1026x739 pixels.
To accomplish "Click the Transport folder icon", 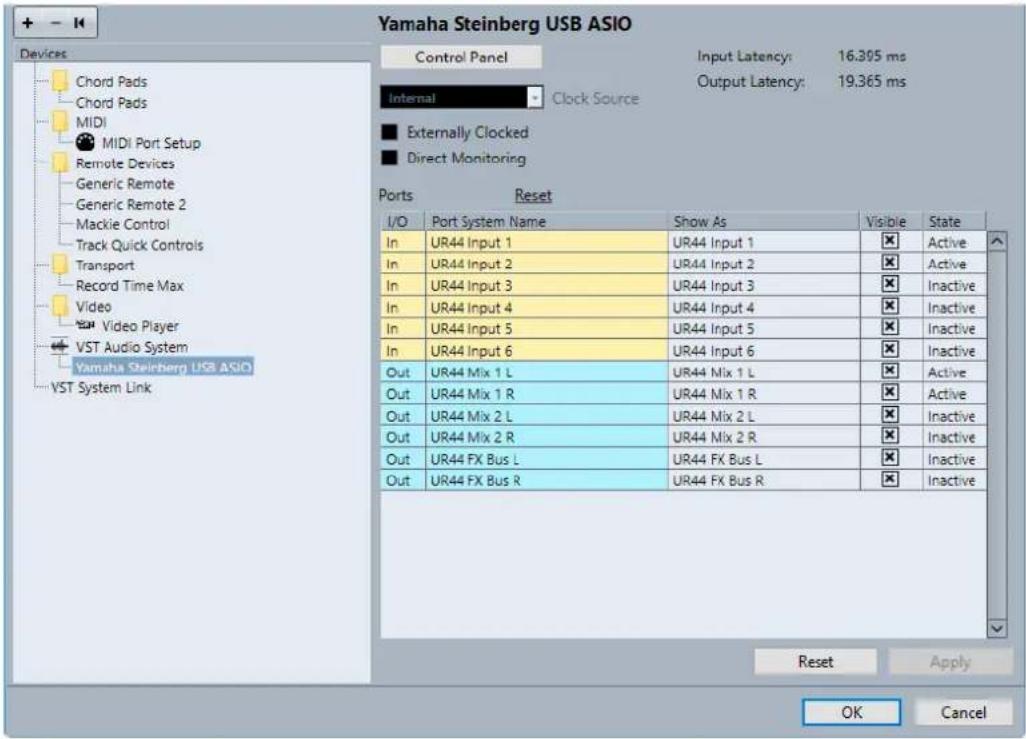I will coord(60,264).
